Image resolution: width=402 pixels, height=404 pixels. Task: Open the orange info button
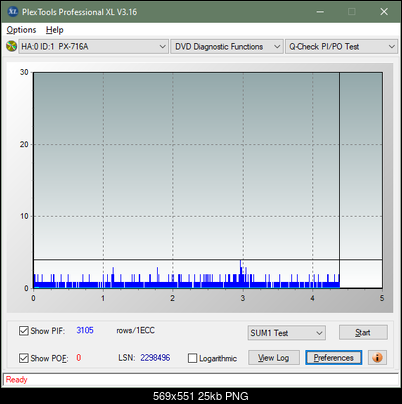coord(377,358)
